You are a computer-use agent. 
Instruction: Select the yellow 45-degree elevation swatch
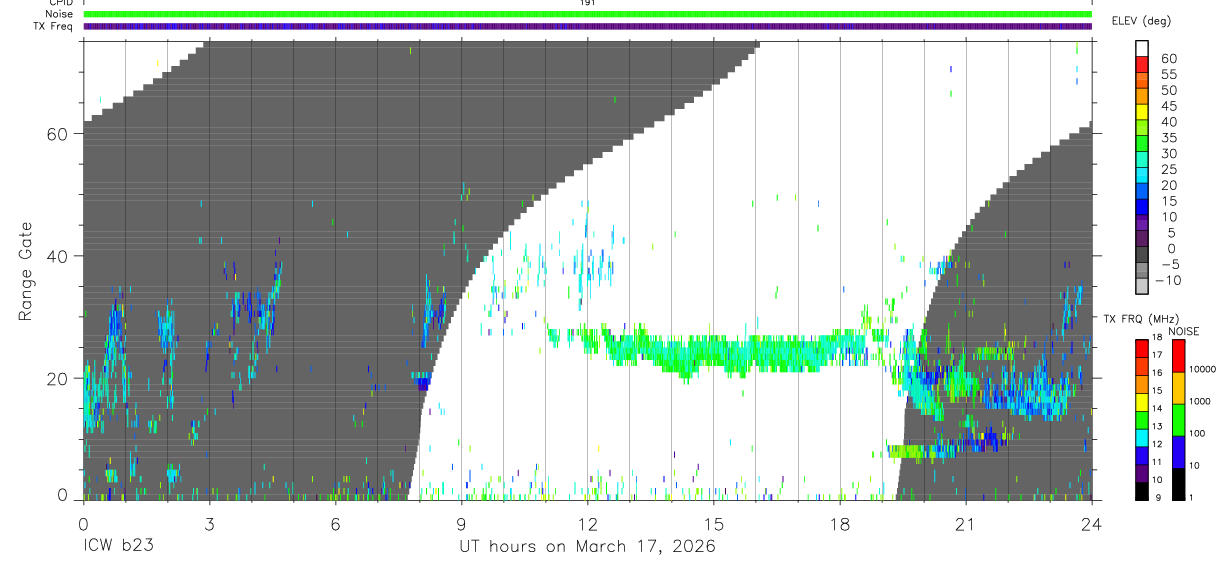1142,112
